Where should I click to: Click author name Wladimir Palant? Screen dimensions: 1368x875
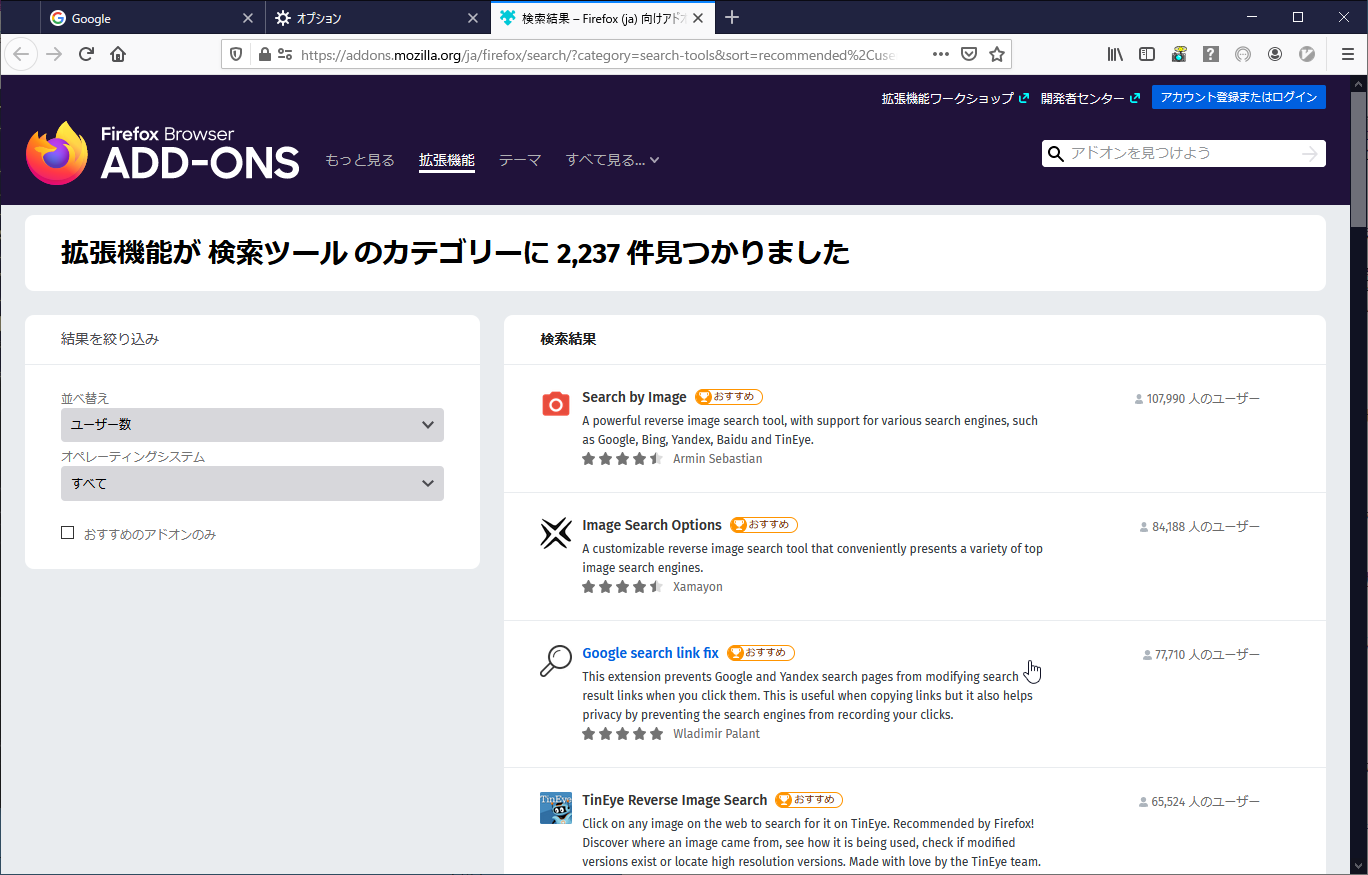tap(716, 734)
